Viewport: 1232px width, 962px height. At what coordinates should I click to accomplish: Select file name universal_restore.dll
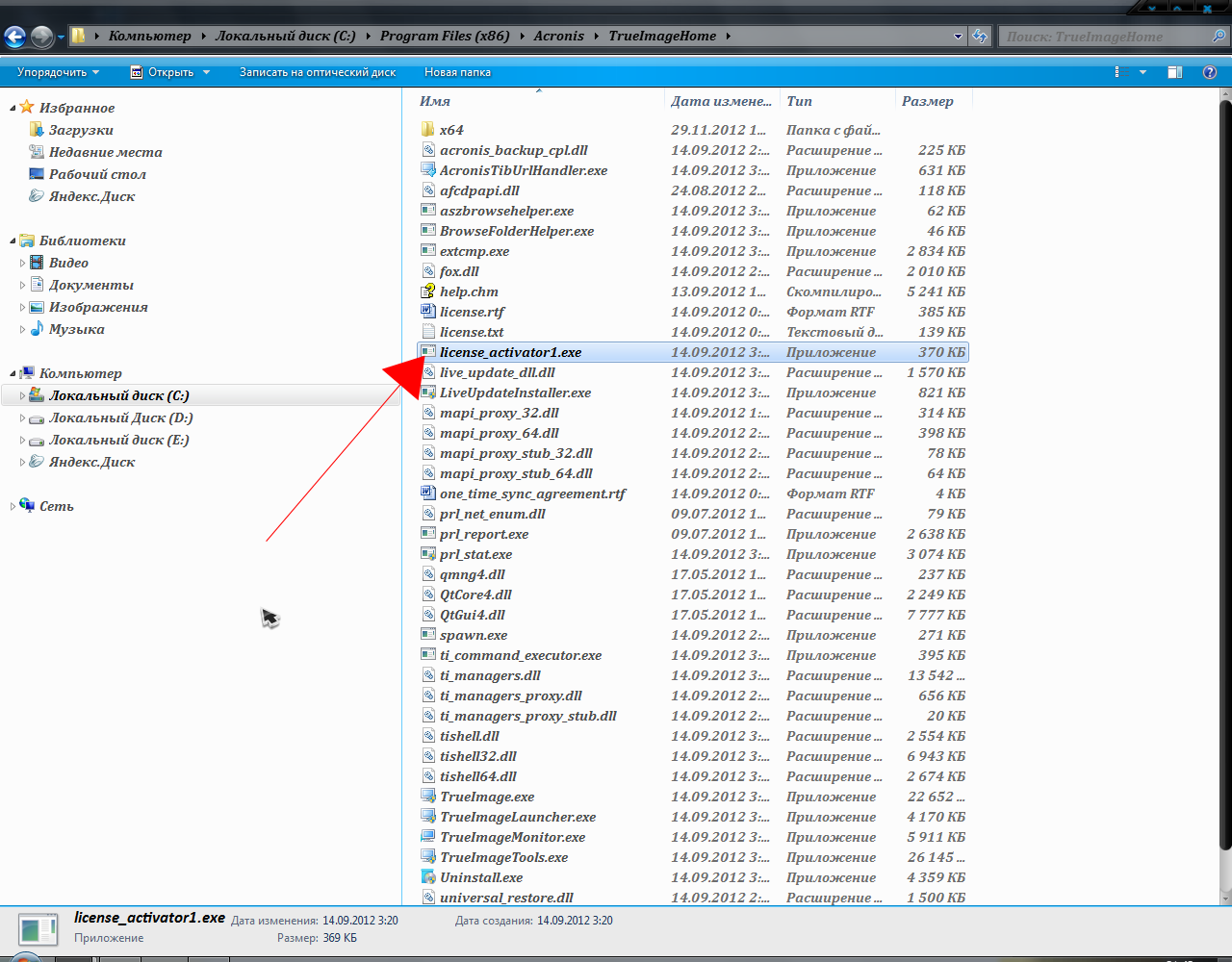(x=506, y=898)
